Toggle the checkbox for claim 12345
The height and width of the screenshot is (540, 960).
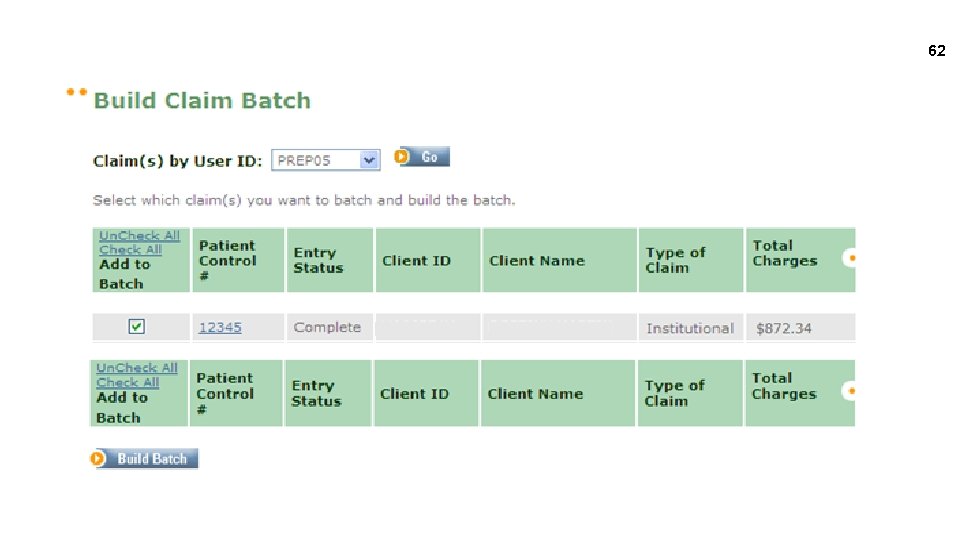tap(137, 326)
